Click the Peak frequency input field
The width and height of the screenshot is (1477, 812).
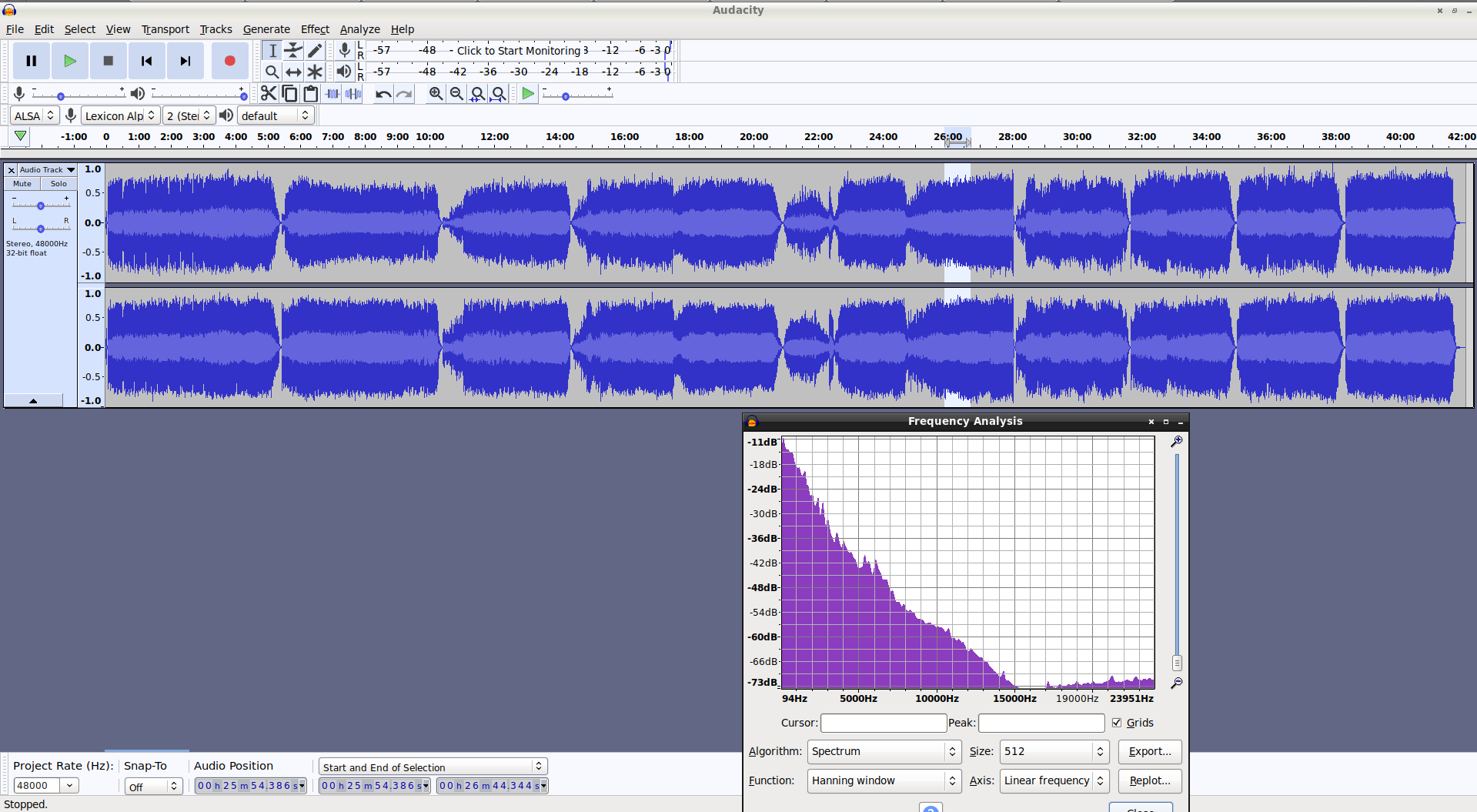click(1041, 723)
